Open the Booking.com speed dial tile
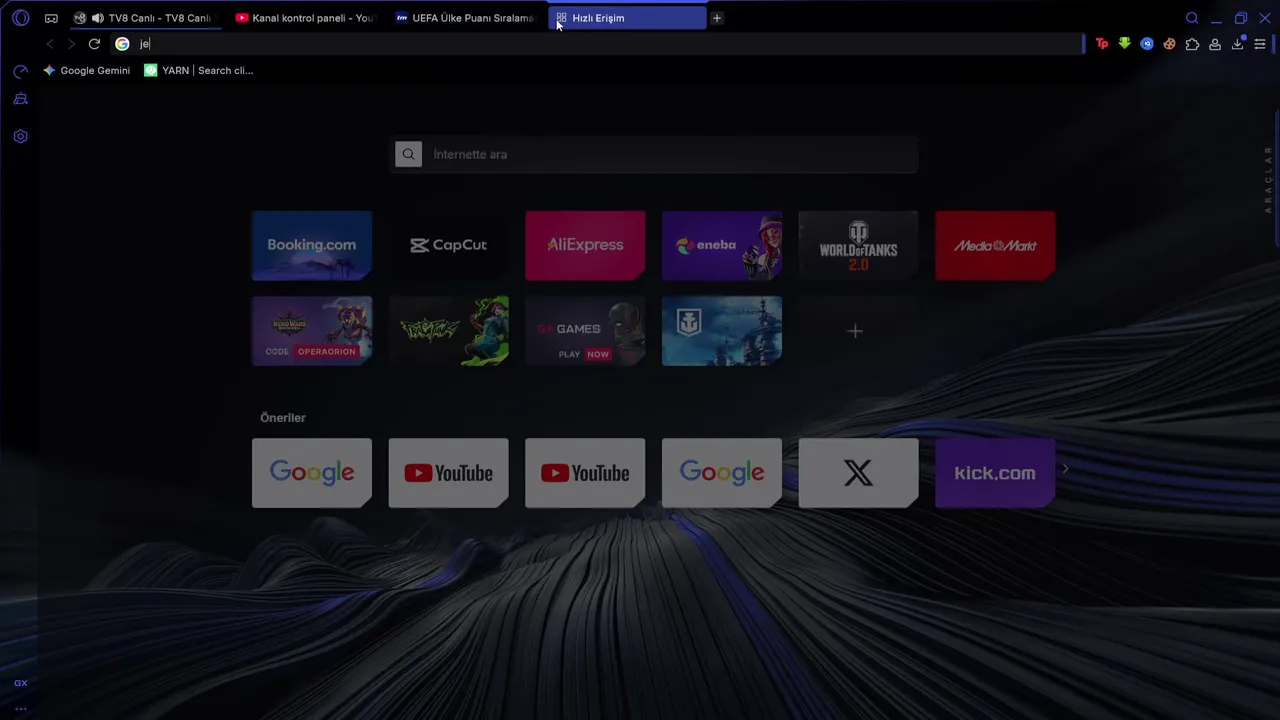Viewport: 1280px width, 720px height. (312, 245)
